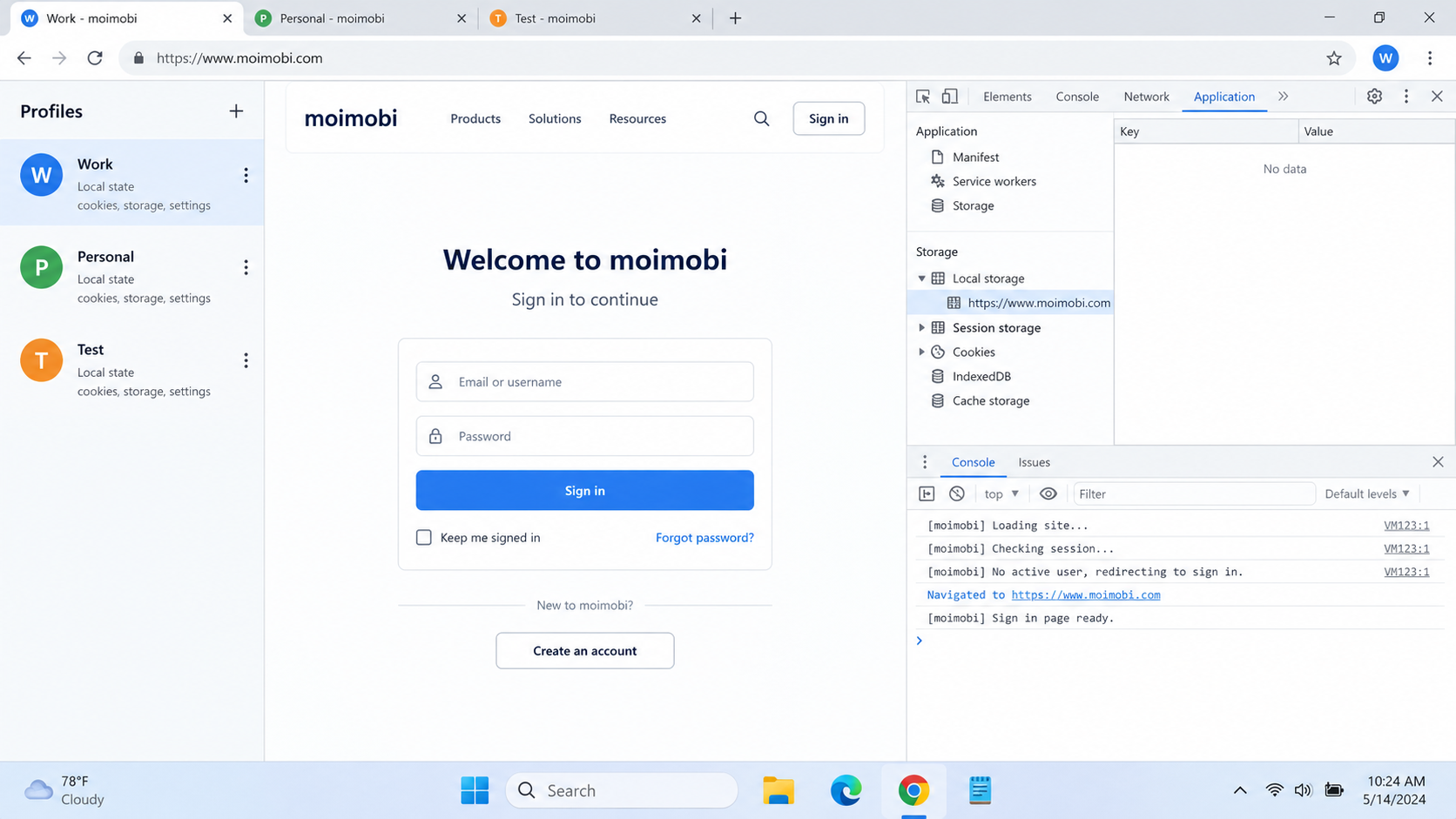Click the site search magnifier icon
This screenshot has width=1456, height=819.
[x=761, y=118]
